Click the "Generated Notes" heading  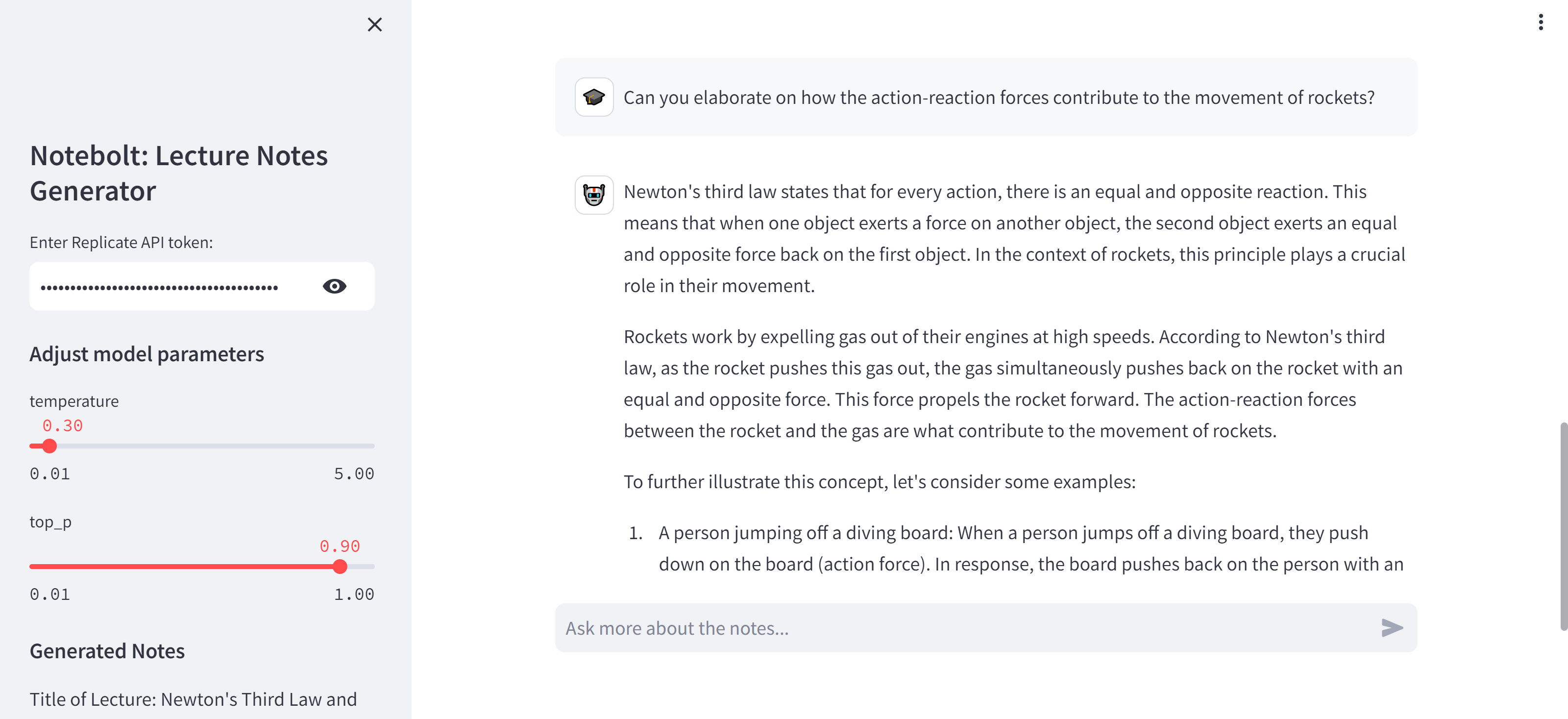107,651
